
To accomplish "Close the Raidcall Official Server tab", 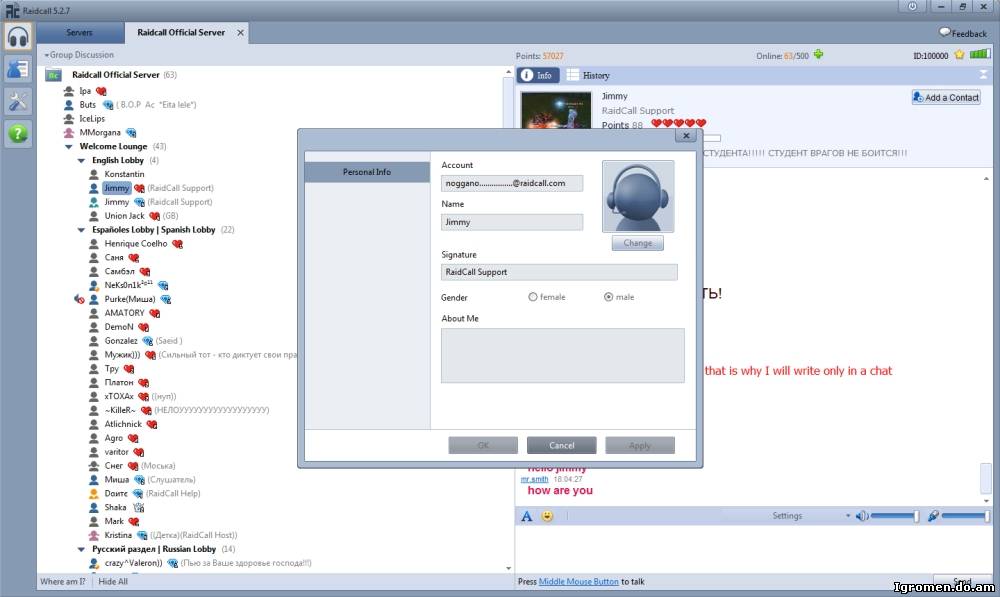I will [x=240, y=33].
